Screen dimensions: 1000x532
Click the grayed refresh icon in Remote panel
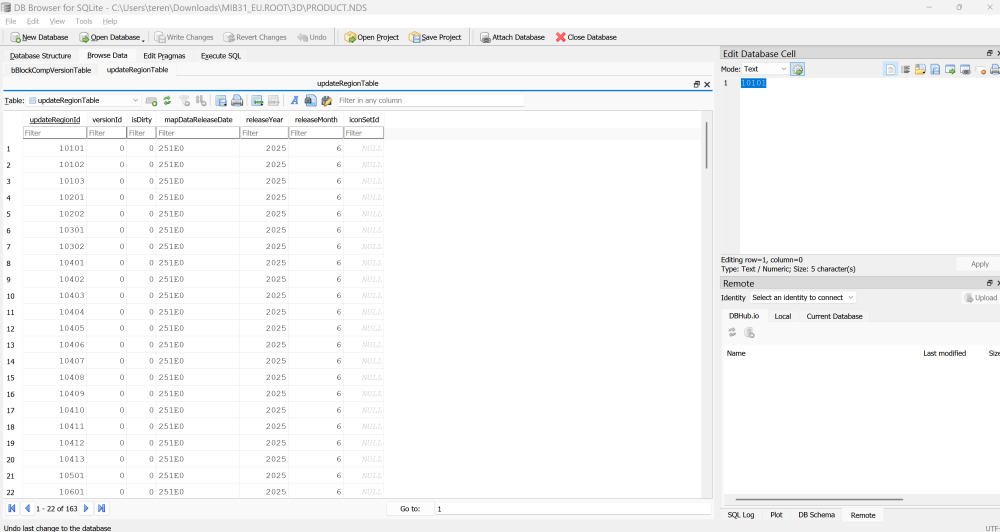click(732, 332)
